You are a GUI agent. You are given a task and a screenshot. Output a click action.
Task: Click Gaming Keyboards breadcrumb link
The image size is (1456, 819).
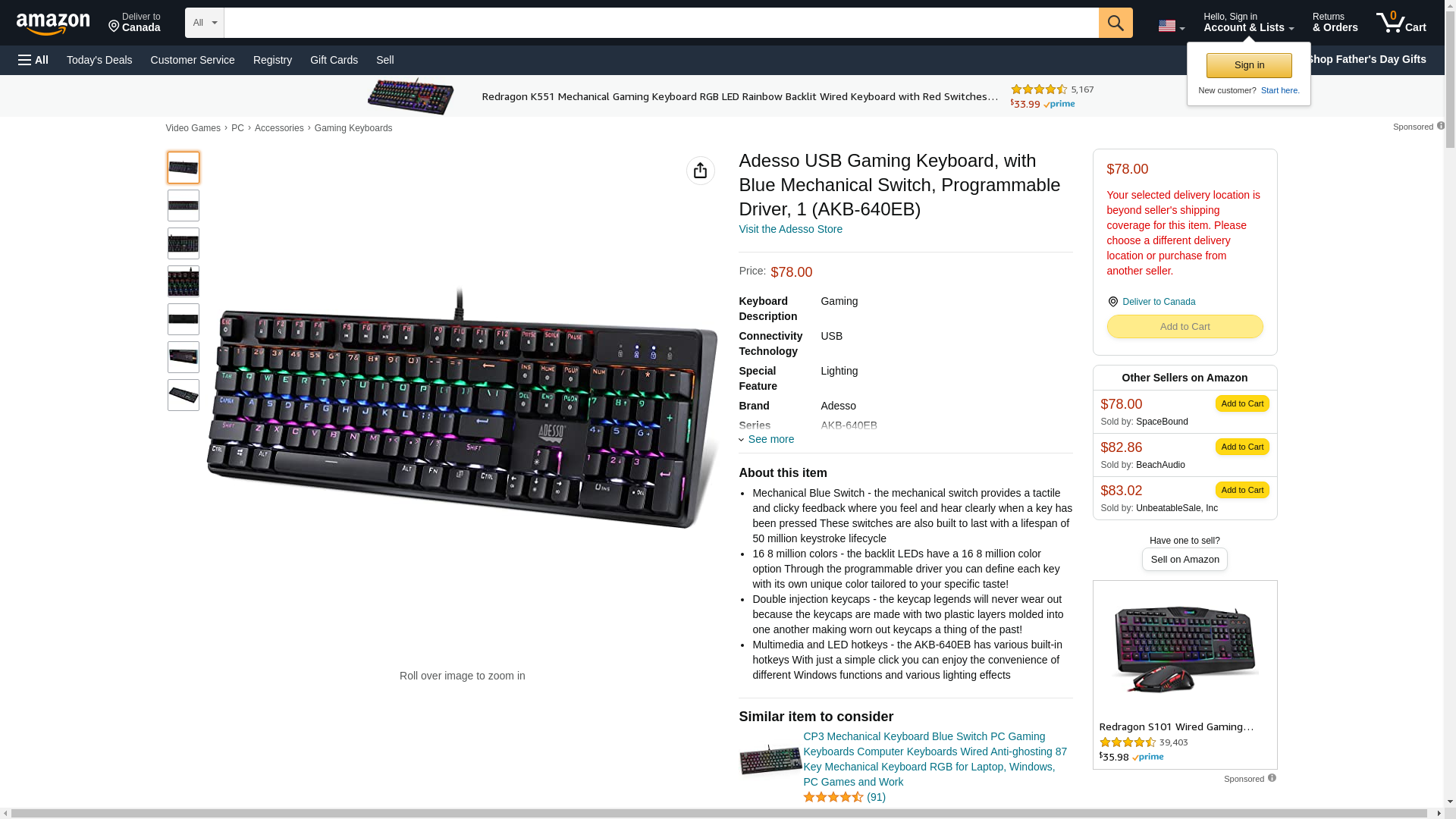[353, 128]
